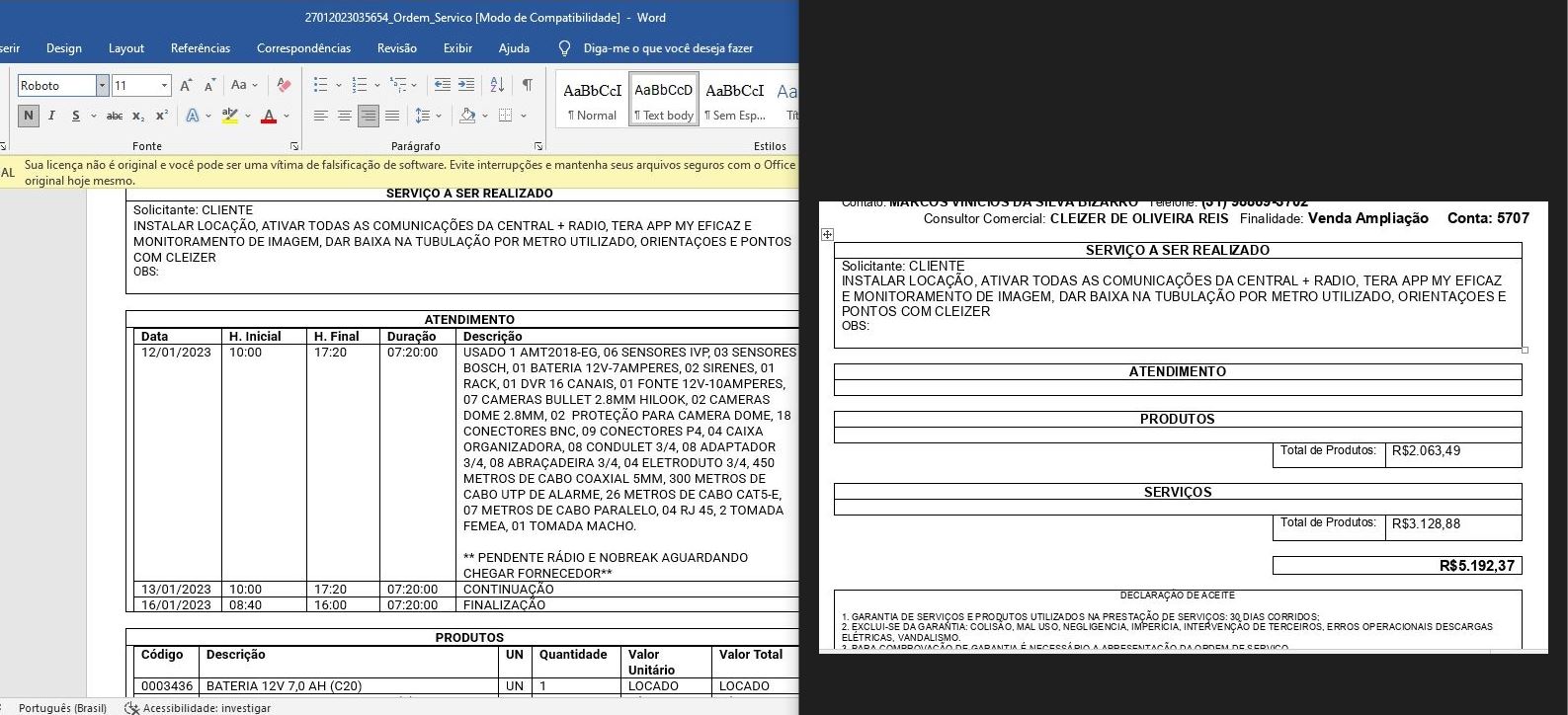Toggle strikethrough formatting
1568x715 pixels.
tap(115, 116)
